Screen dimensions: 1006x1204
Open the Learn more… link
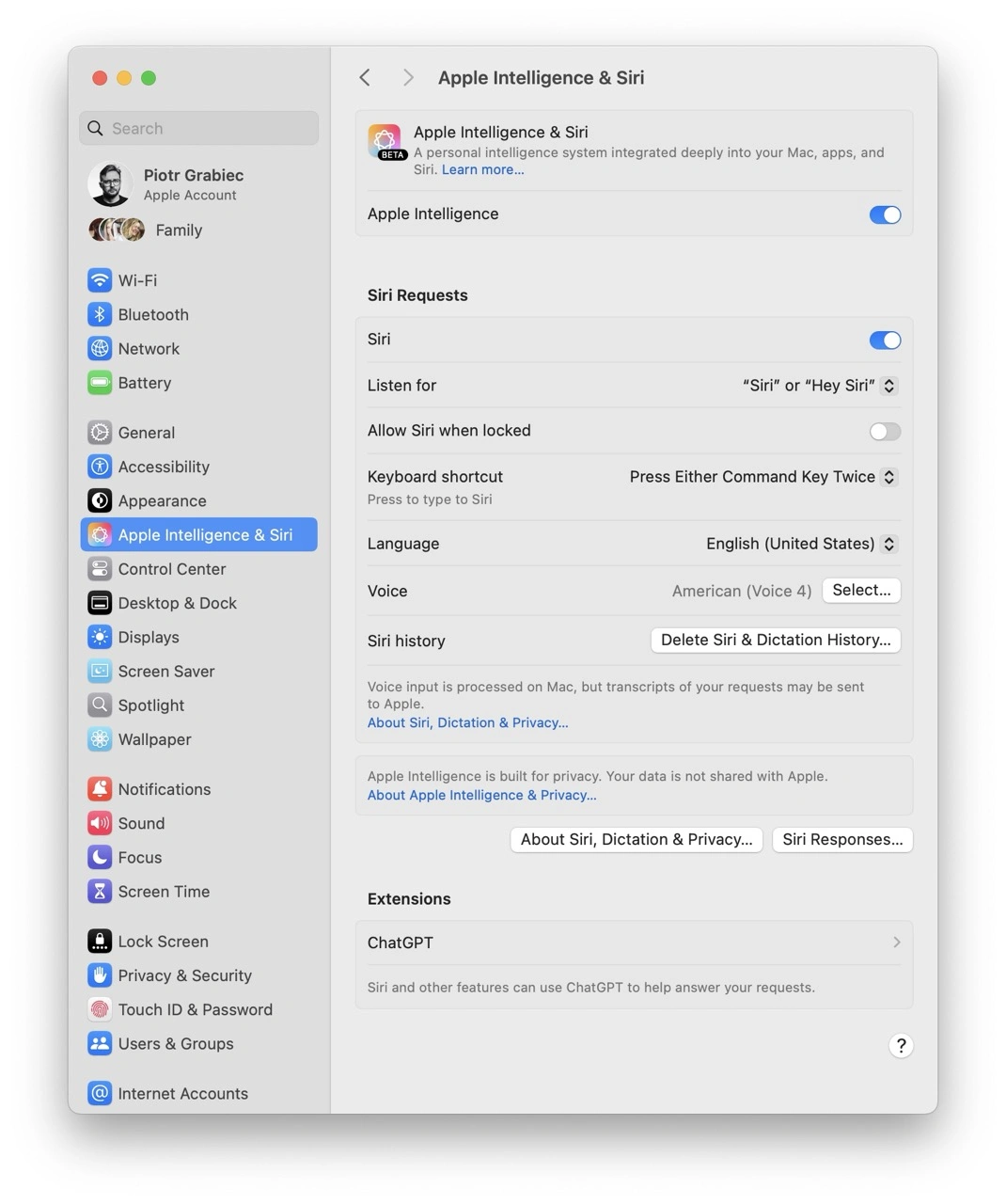point(483,169)
